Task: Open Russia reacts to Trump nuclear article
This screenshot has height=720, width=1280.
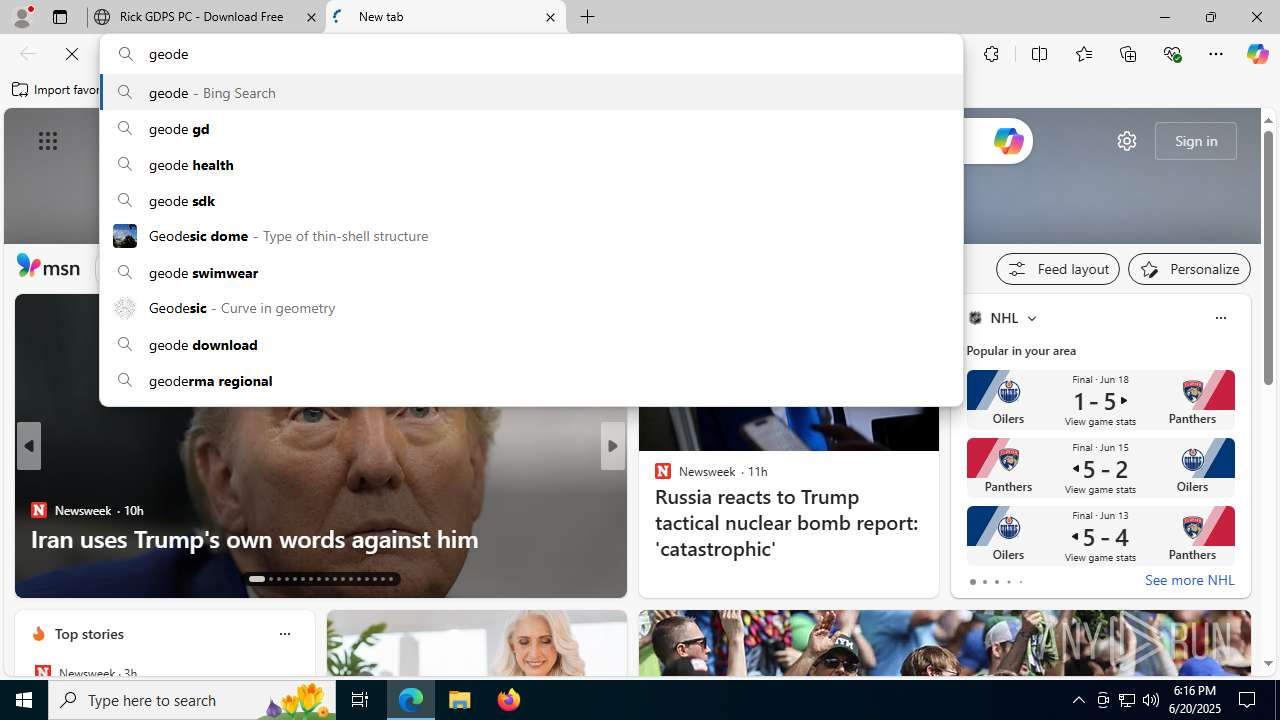Action: pos(786,523)
